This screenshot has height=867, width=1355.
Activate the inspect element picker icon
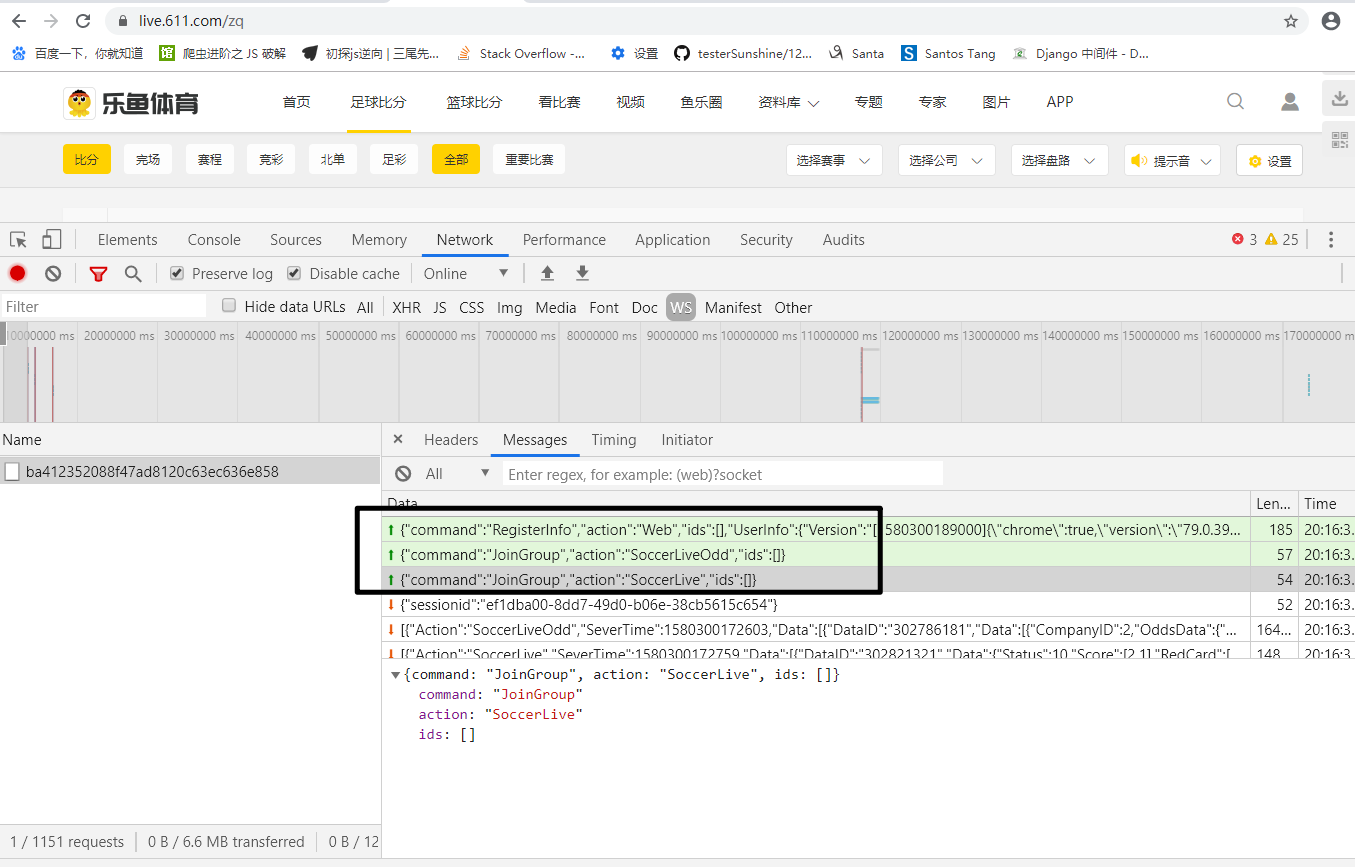coord(18,240)
